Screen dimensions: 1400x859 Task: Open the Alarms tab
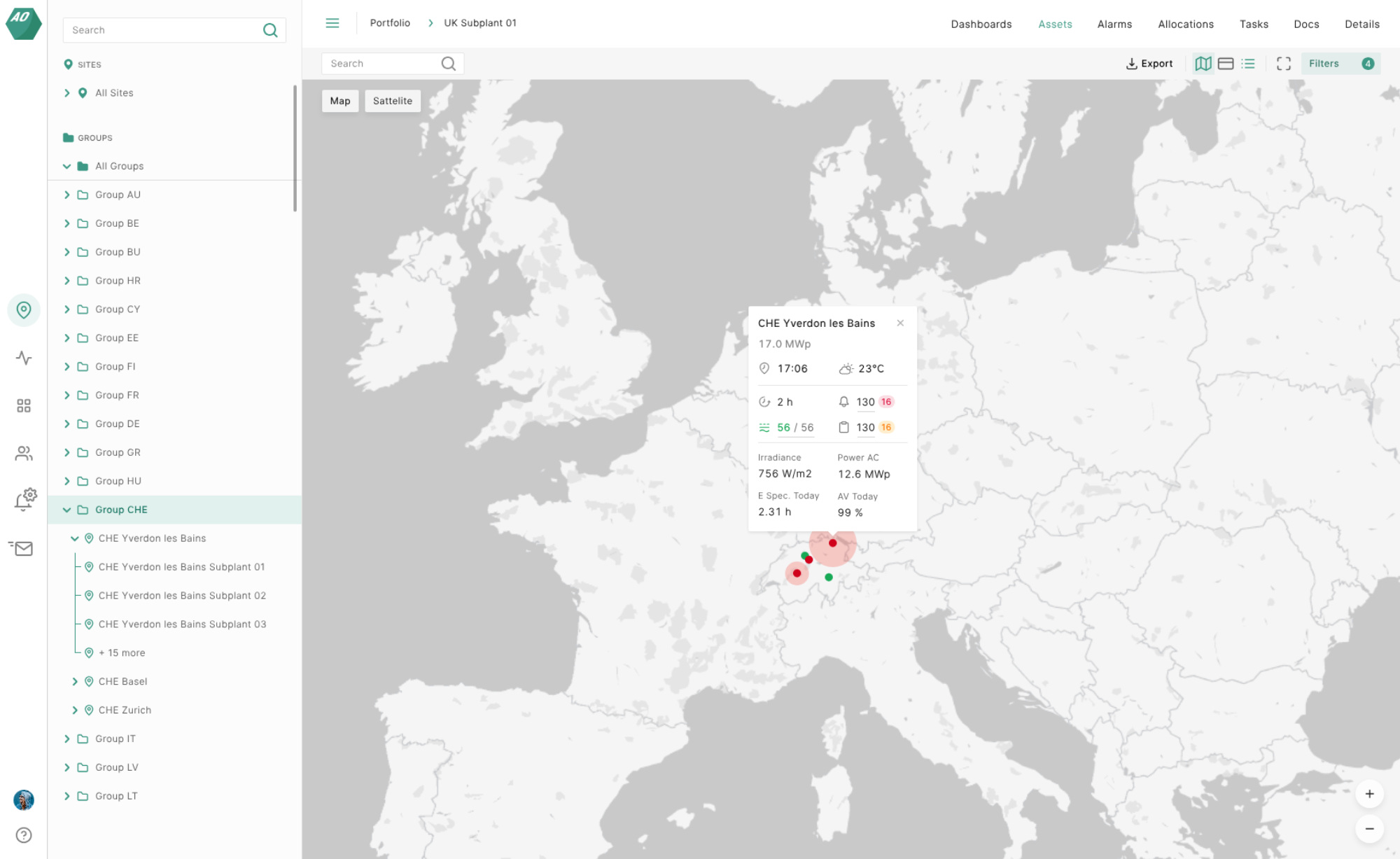click(1114, 25)
